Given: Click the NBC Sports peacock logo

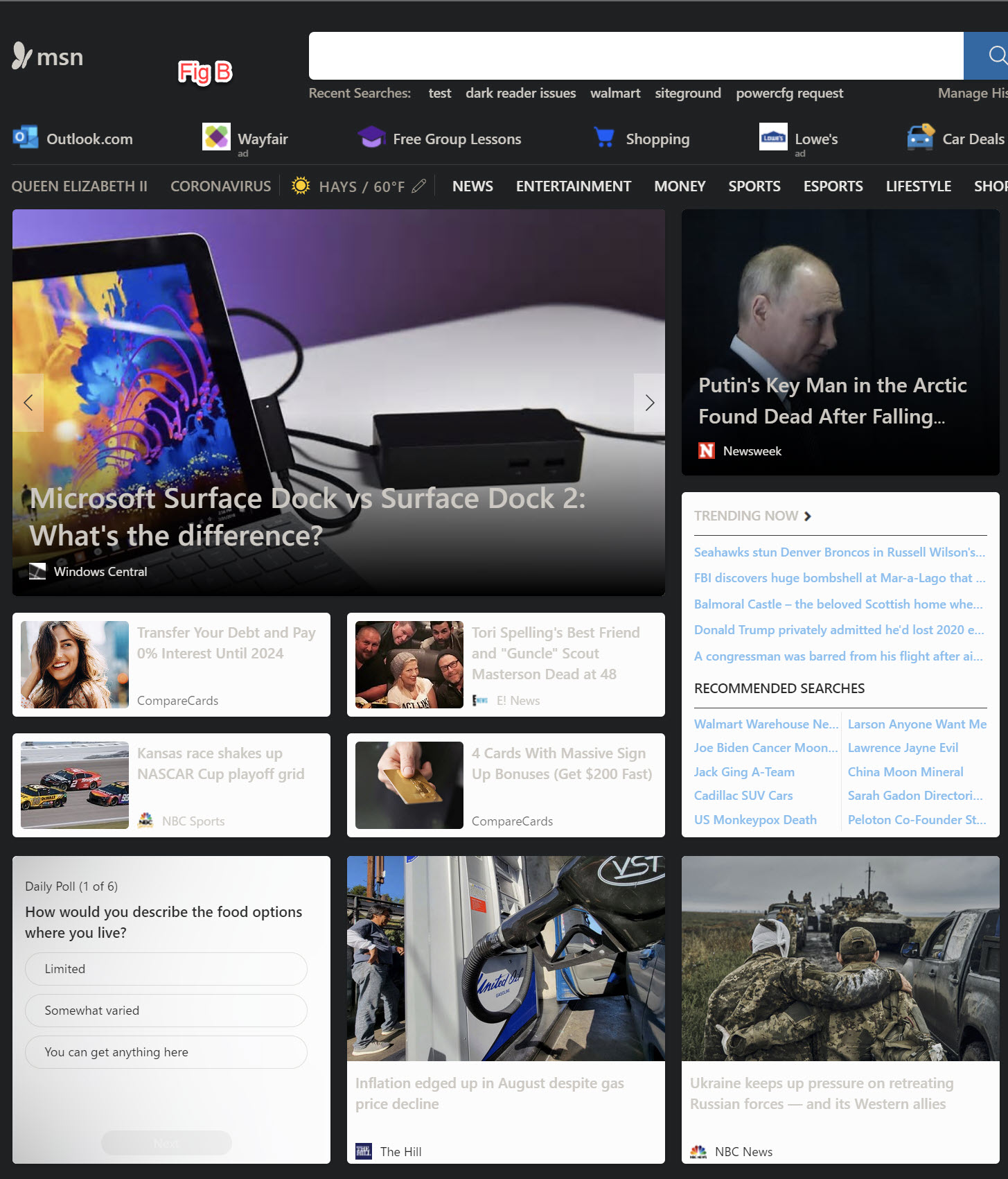Looking at the screenshot, I should point(145,821).
